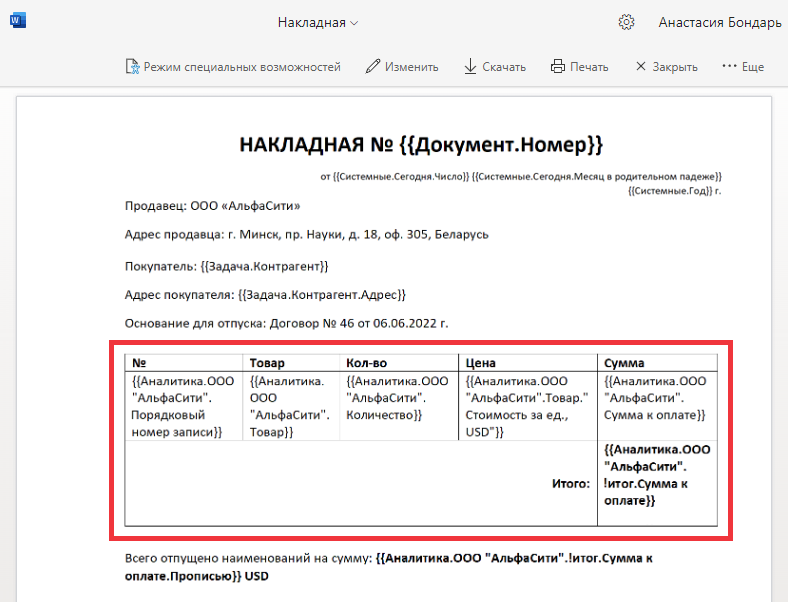Click the !итог.Сумма к оплате cell
Viewport: 788px width, 602px height.
click(x=657, y=483)
